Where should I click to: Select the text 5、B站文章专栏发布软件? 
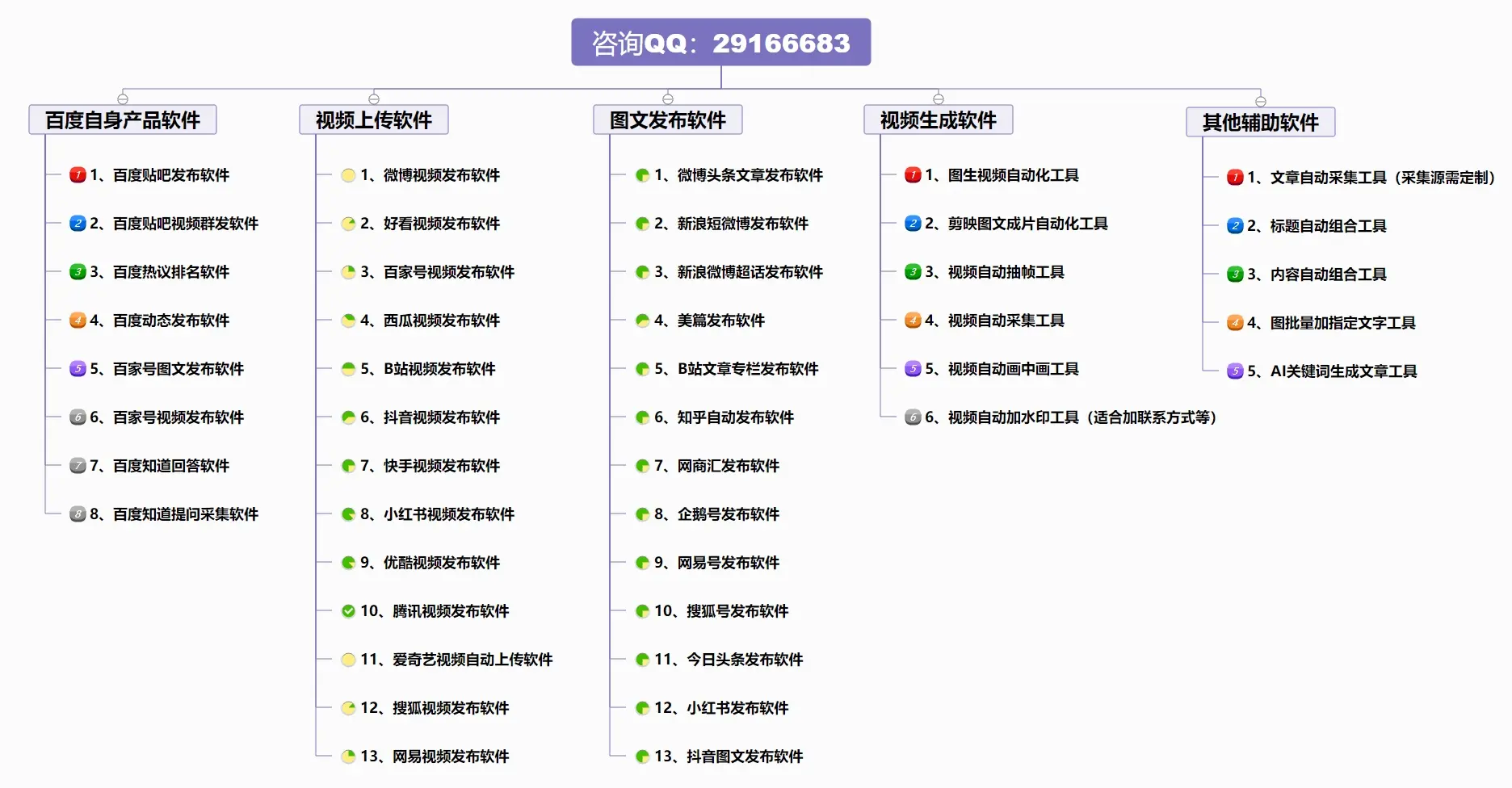[x=737, y=369]
